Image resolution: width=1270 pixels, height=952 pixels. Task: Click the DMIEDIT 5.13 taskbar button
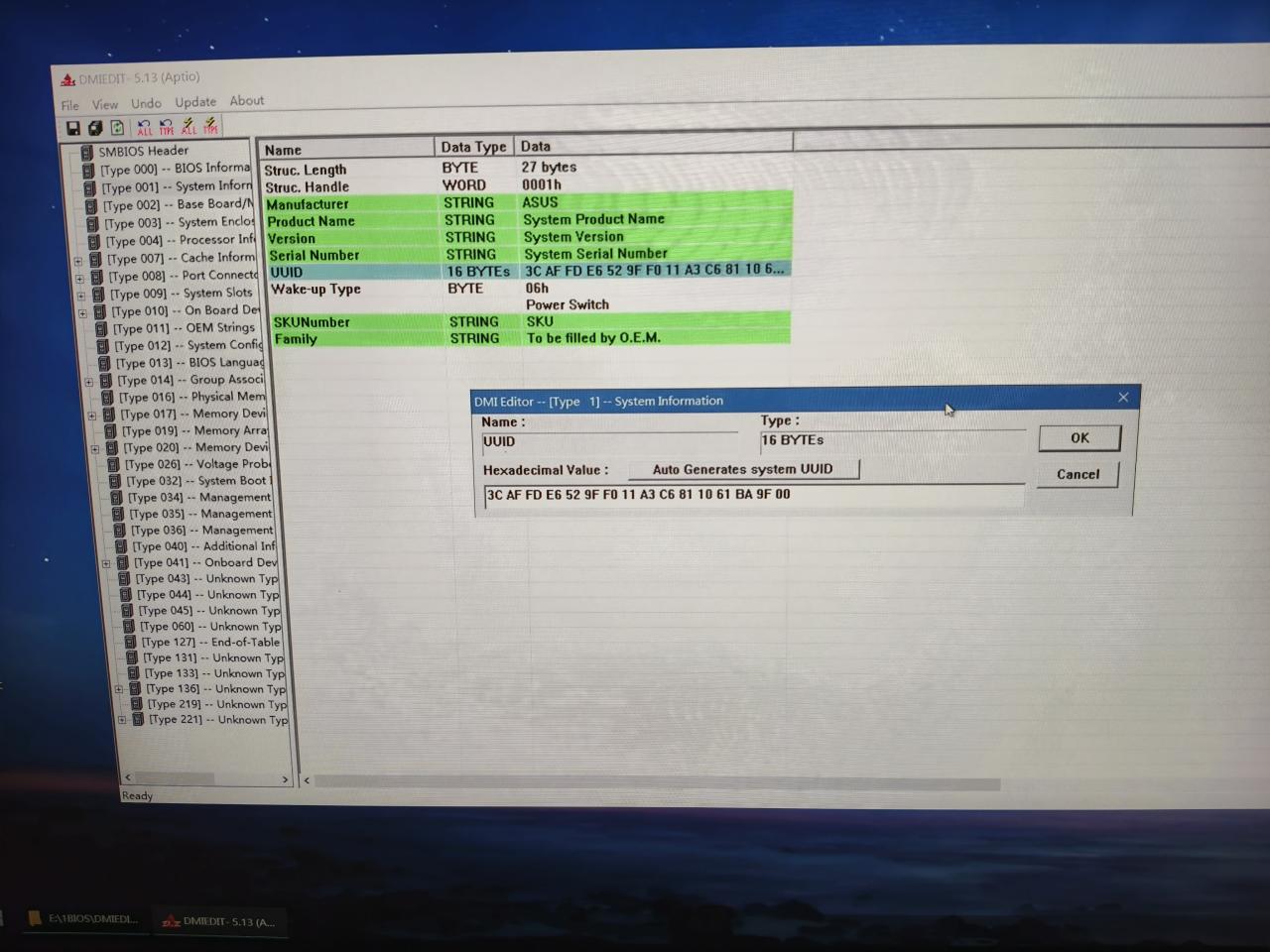(x=219, y=922)
